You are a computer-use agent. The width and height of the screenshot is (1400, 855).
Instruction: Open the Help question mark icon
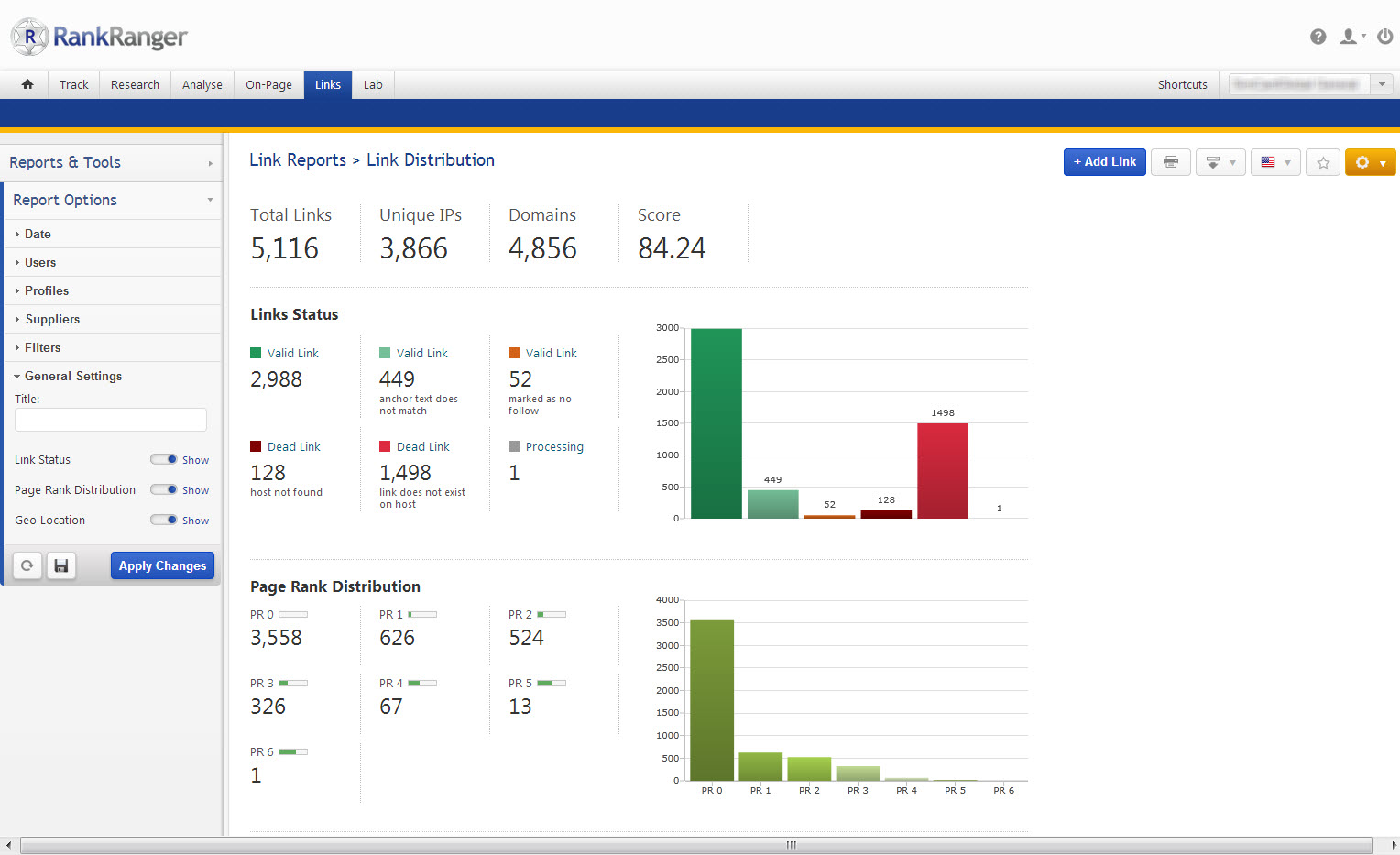click(x=1318, y=37)
